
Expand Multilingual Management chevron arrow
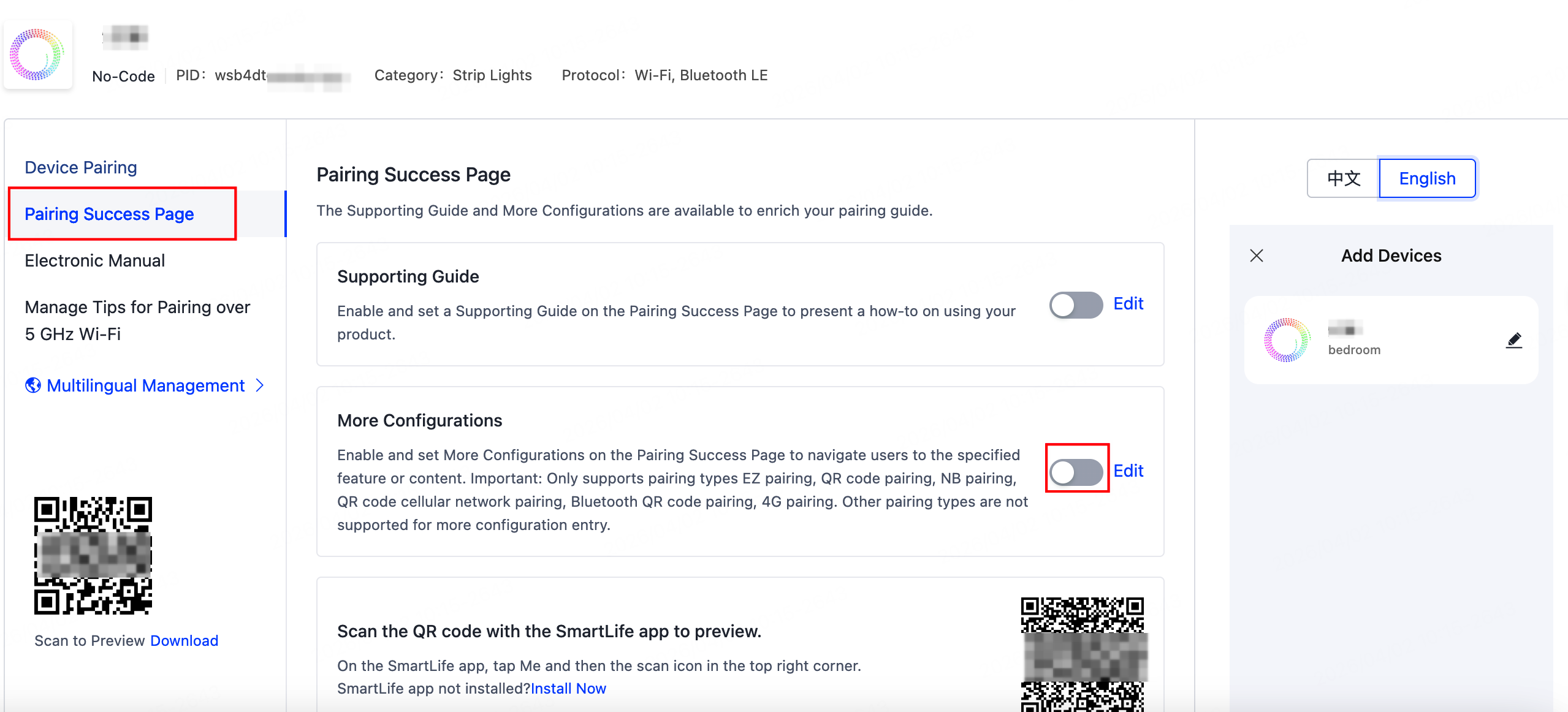click(260, 385)
